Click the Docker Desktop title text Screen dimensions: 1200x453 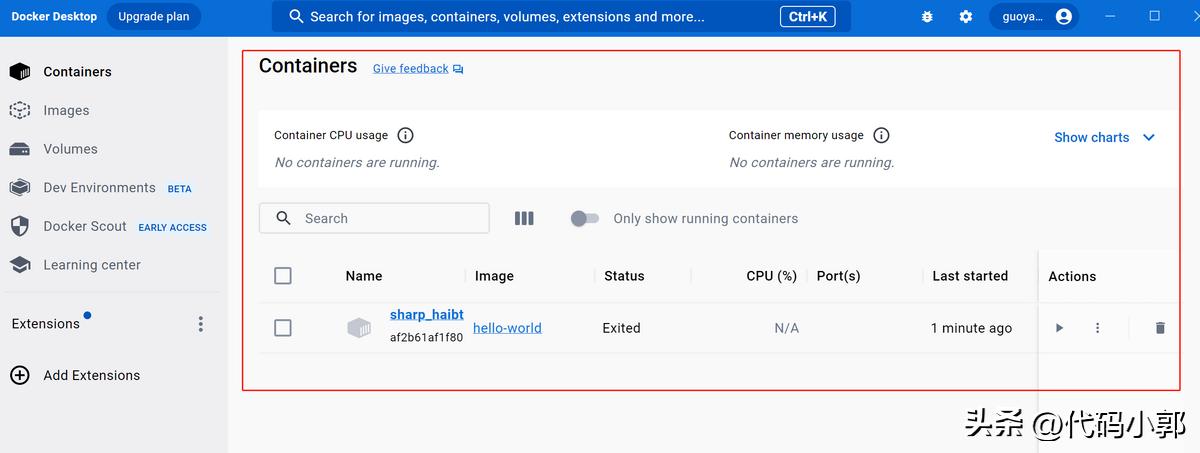point(54,17)
